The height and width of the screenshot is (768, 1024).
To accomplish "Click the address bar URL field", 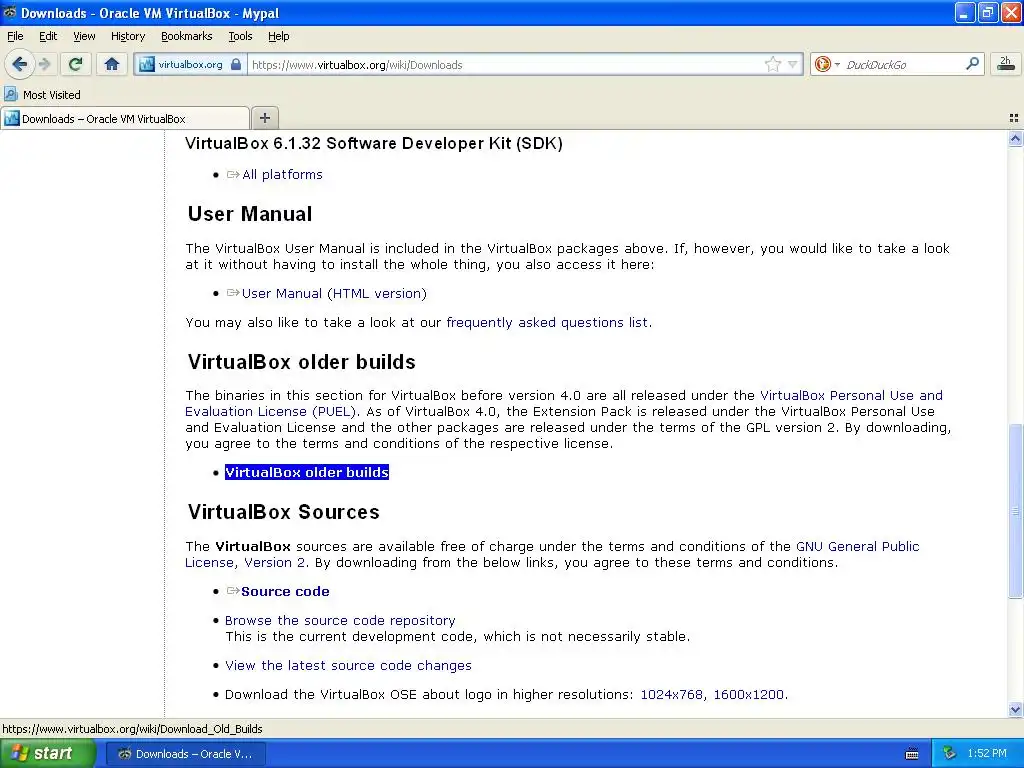I will (x=506, y=65).
